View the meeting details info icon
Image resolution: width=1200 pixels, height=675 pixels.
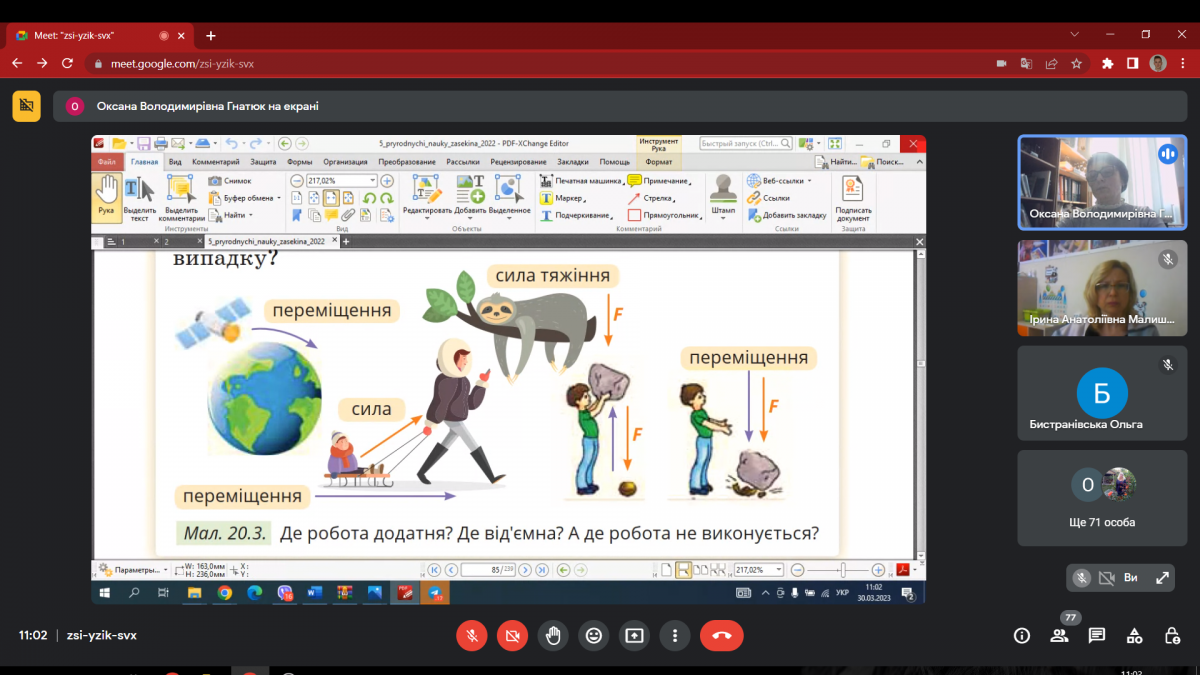(x=1021, y=636)
